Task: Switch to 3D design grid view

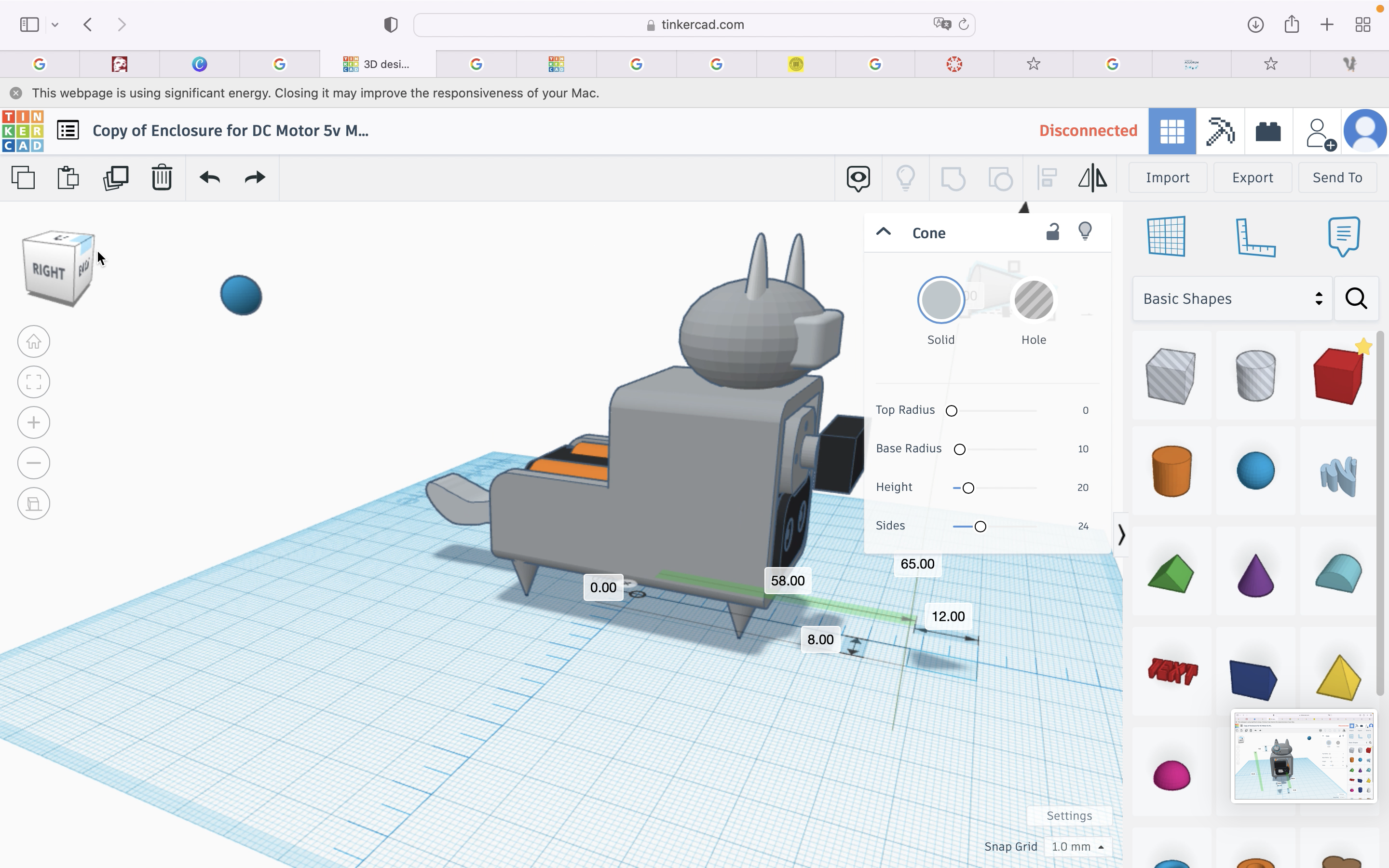Action: pyautogui.click(x=1172, y=131)
